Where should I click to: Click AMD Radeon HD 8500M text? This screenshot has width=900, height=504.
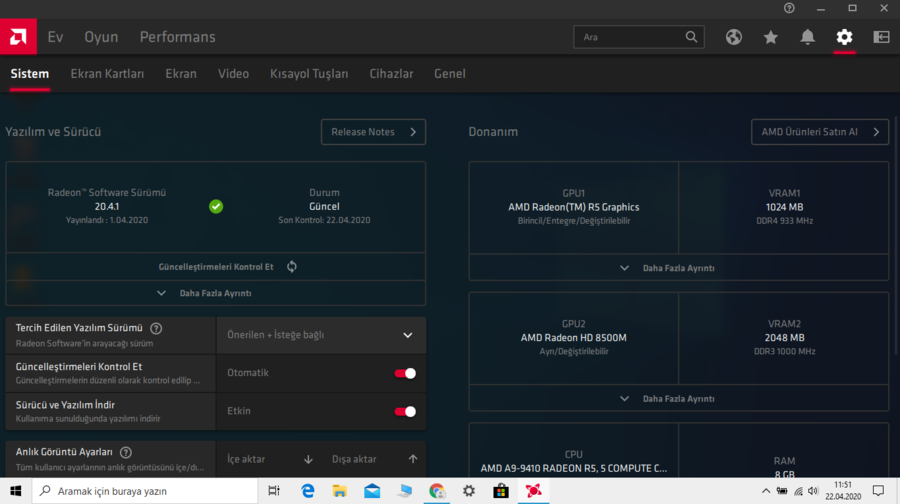(x=573, y=338)
